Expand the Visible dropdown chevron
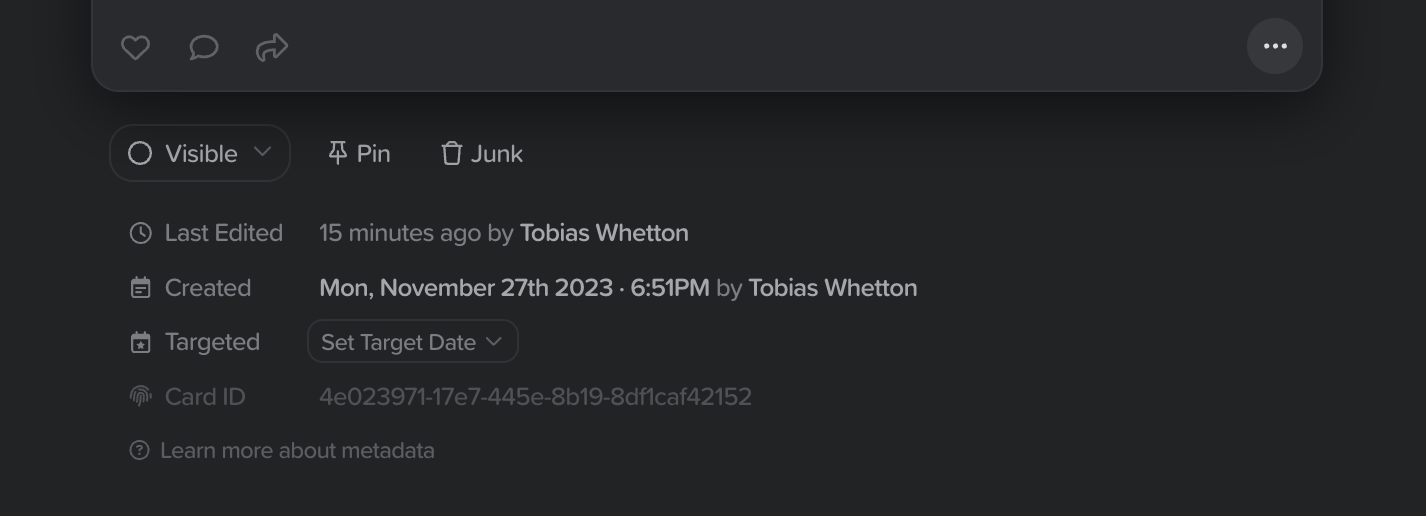 click(x=262, y=152)
